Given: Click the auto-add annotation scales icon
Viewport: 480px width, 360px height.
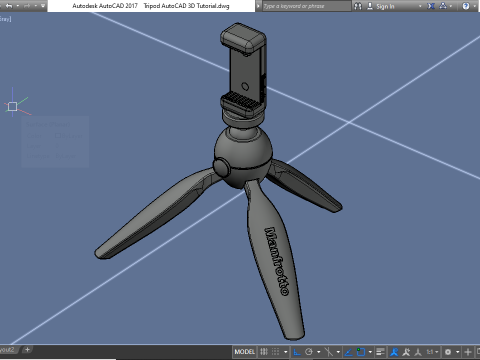Looking at the screenshot, I should pyautogui.click(x=406, y=352).
